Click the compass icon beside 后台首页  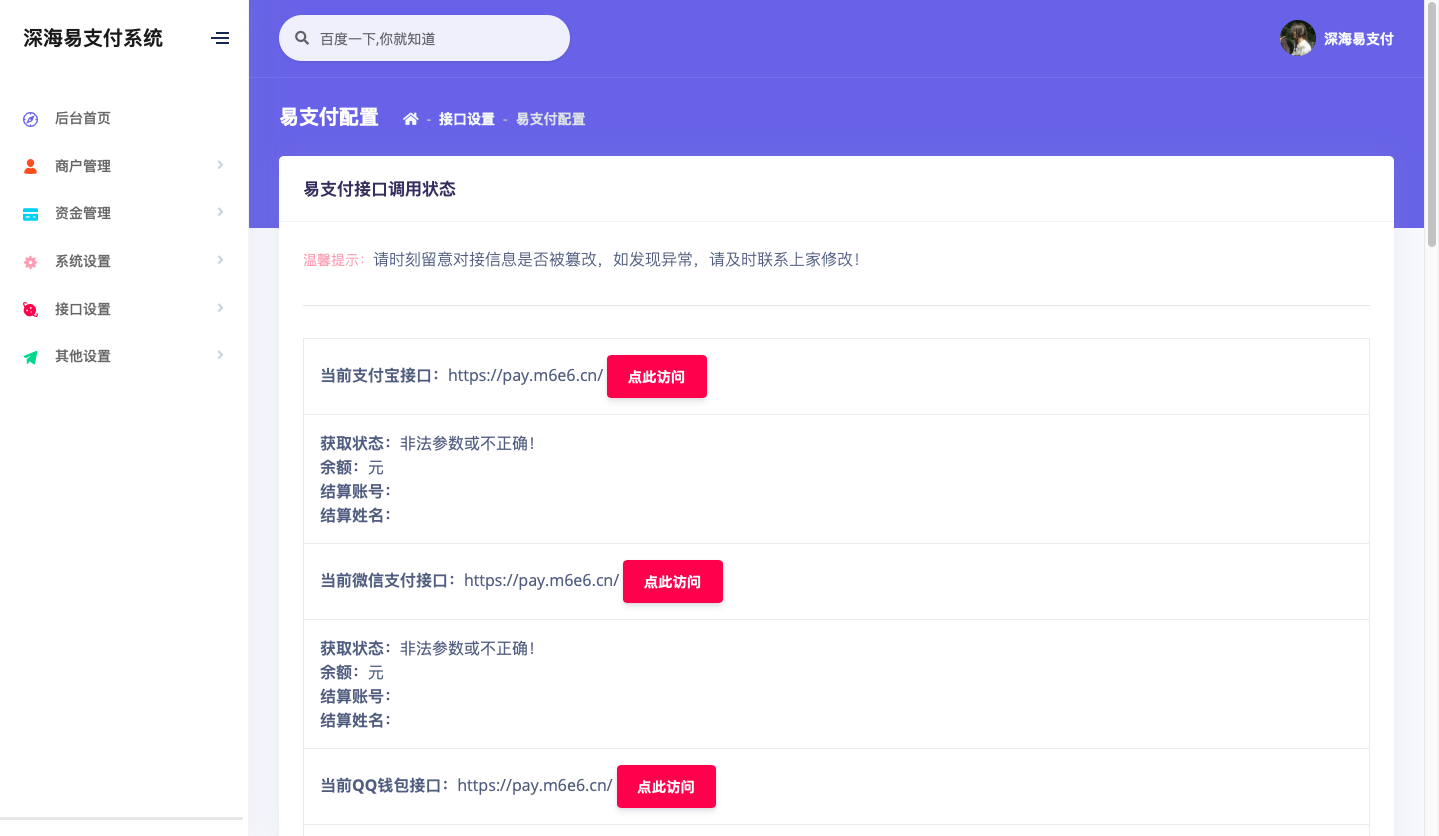(x=30, y=119)
